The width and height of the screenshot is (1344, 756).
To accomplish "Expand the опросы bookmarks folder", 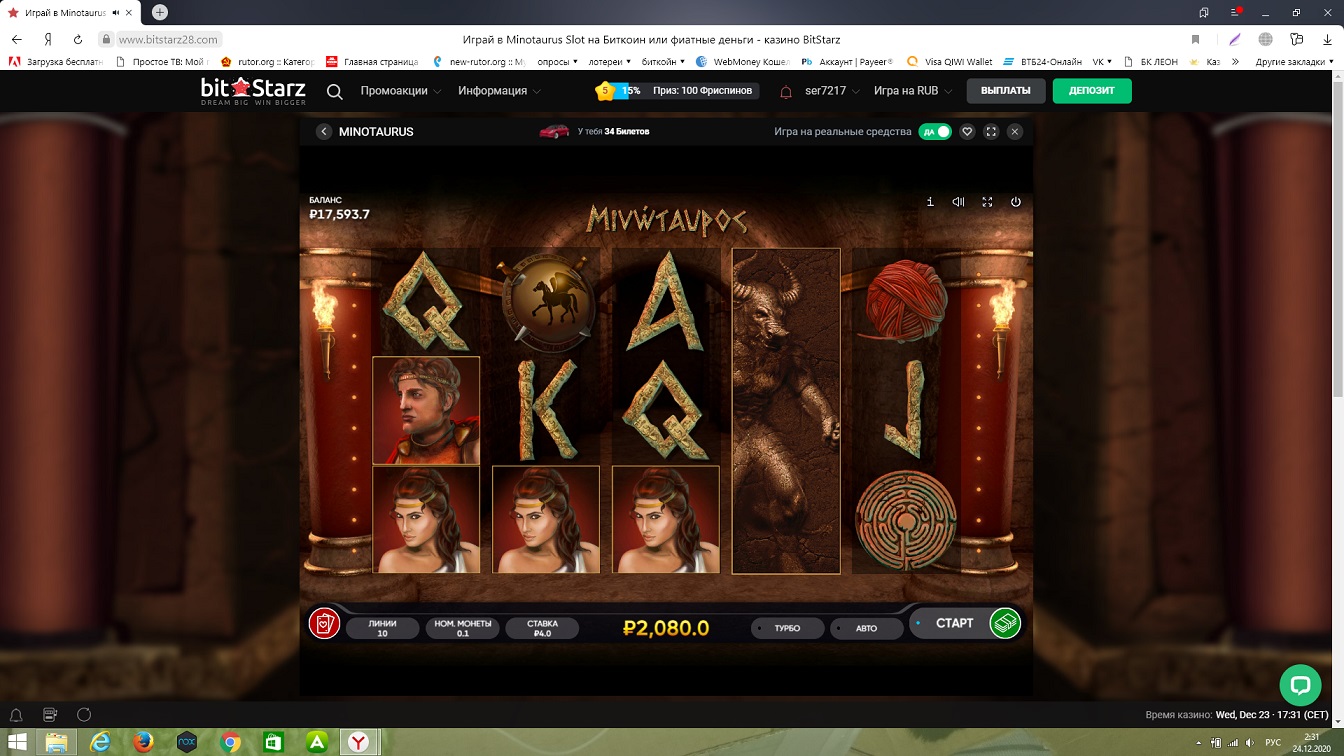I will coord(558,61).
